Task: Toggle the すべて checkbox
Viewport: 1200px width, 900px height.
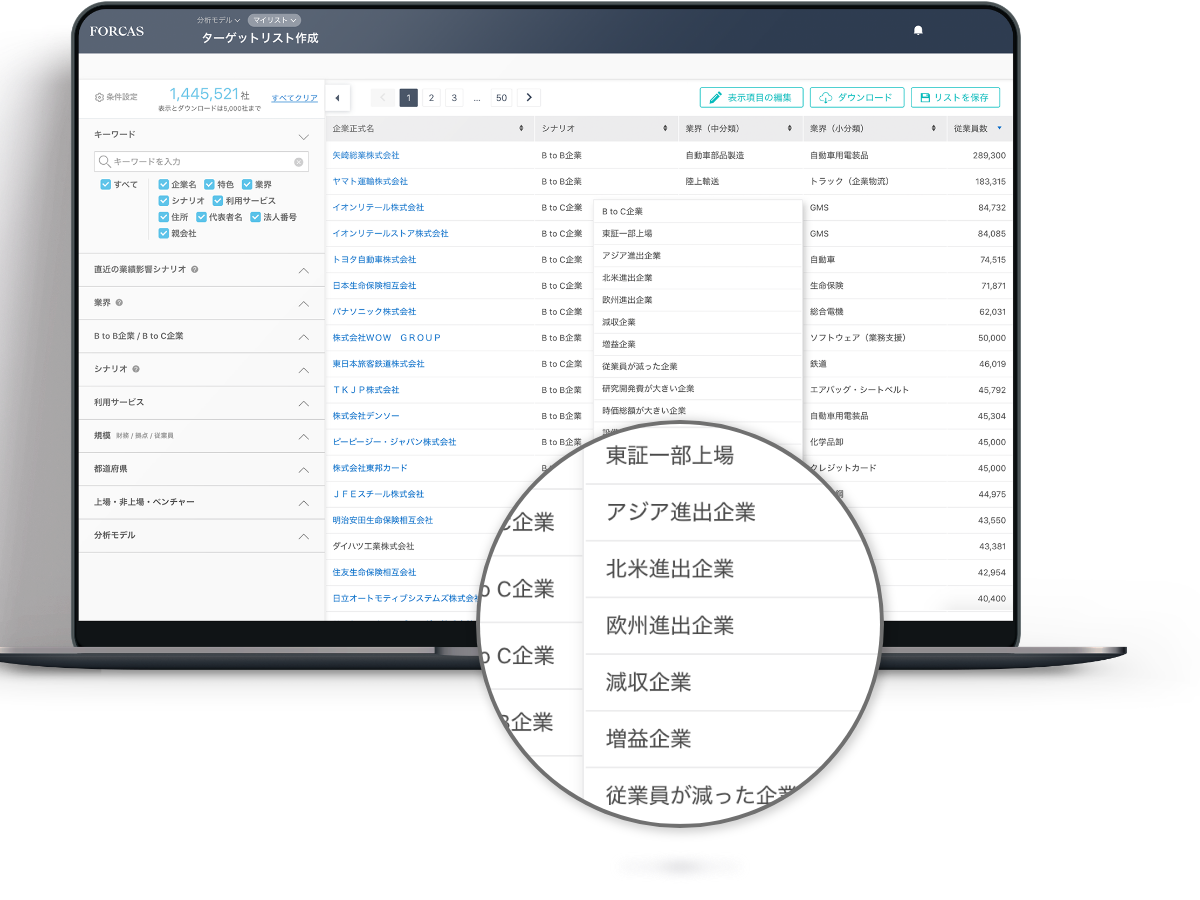Action: 105,185
